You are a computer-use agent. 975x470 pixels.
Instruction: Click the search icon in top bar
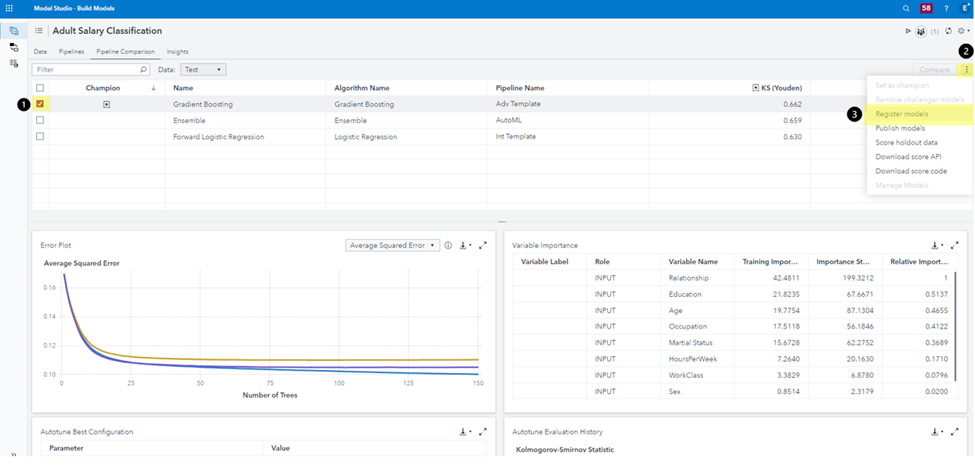click(906, 8)
